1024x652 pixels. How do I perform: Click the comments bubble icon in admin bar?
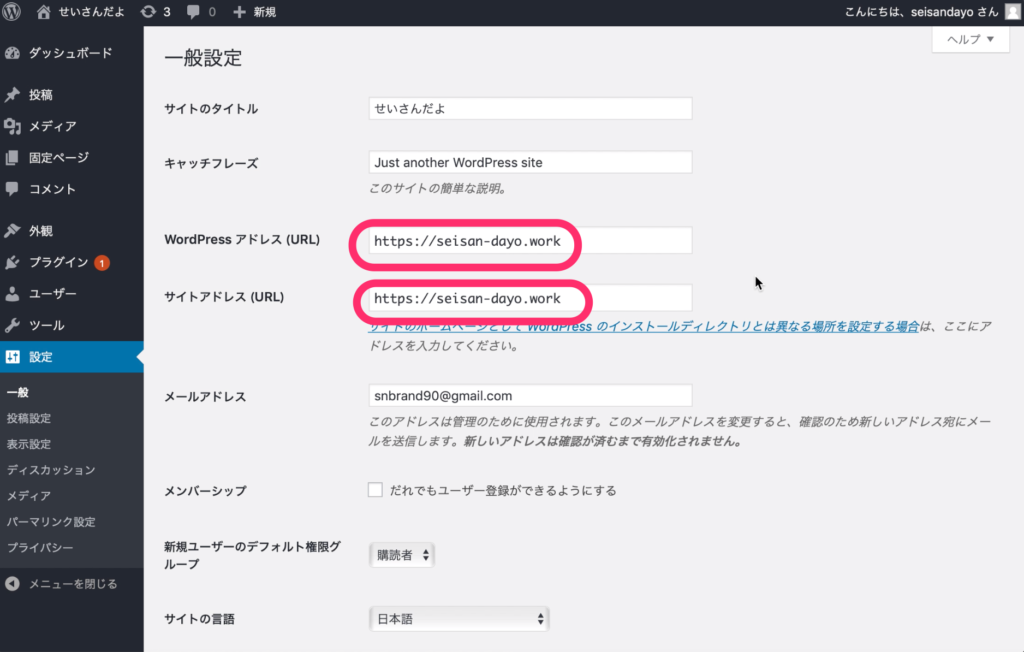click(x=194, y=12)
